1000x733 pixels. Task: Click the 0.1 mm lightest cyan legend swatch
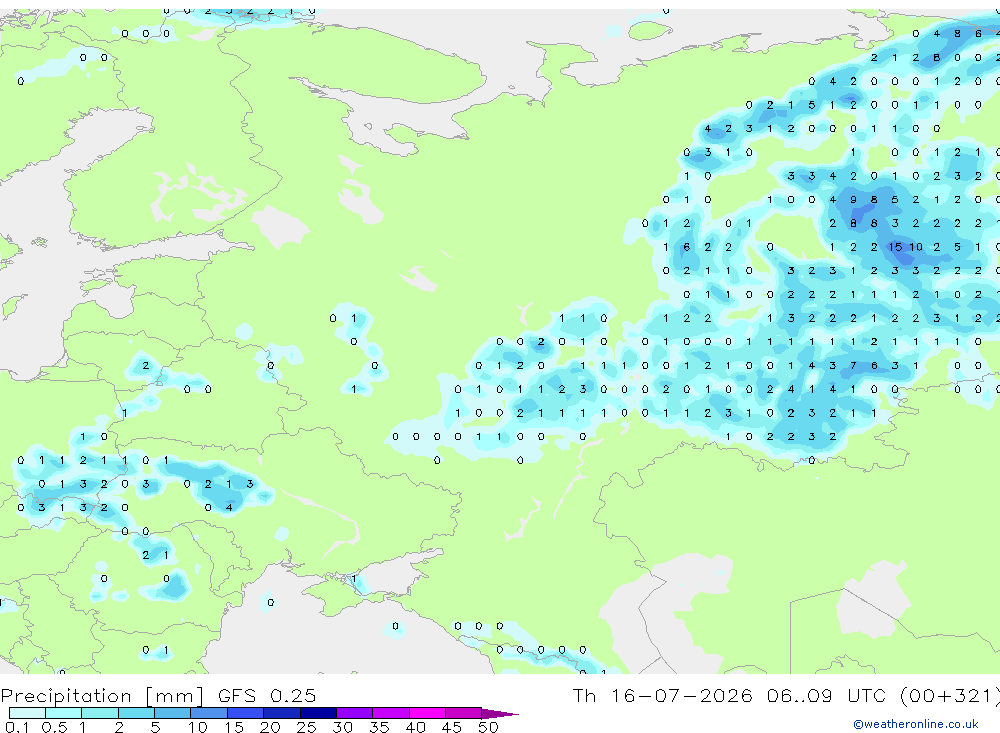[27, 713]
